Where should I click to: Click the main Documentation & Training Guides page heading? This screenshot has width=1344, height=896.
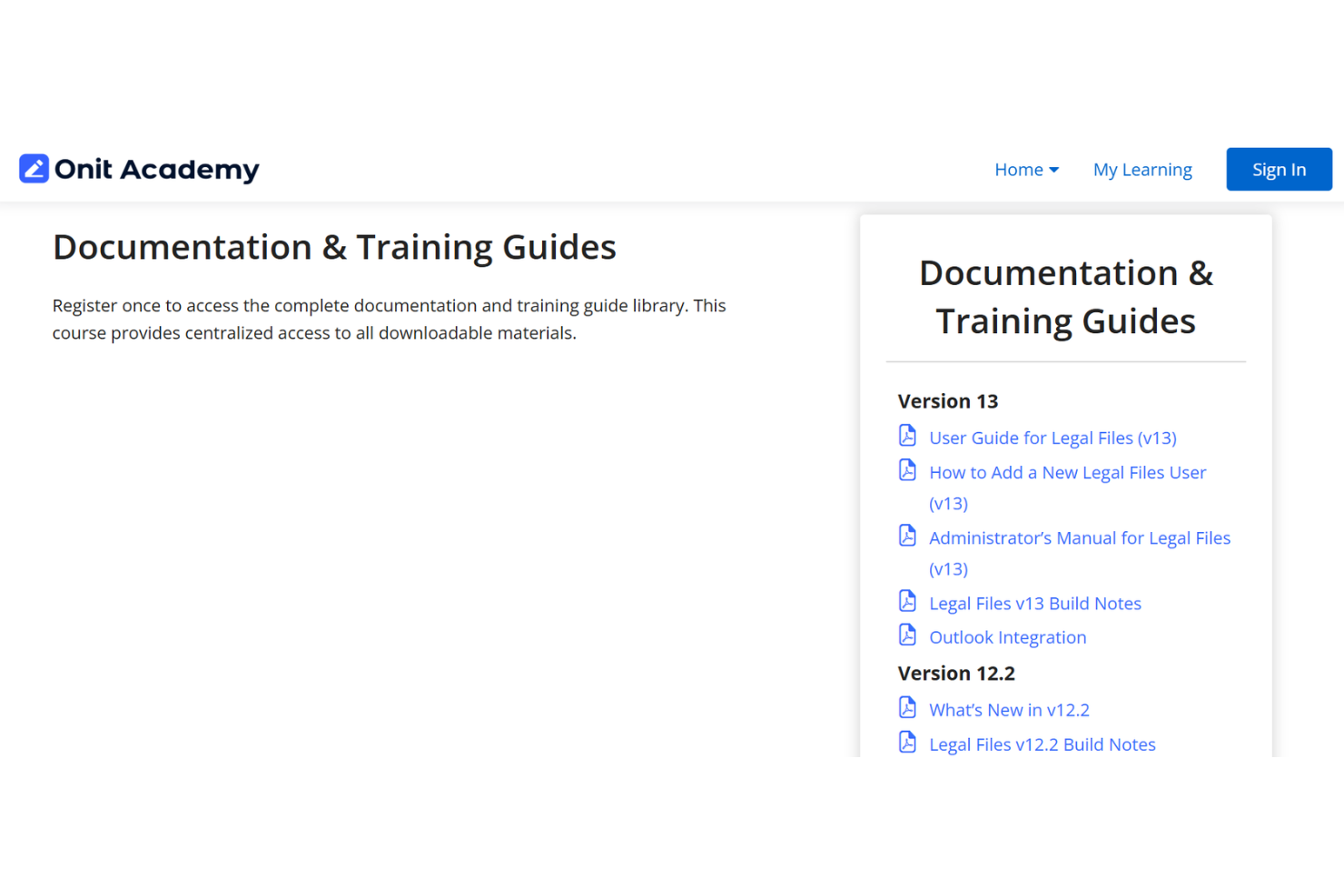click(x=334, y=248)
